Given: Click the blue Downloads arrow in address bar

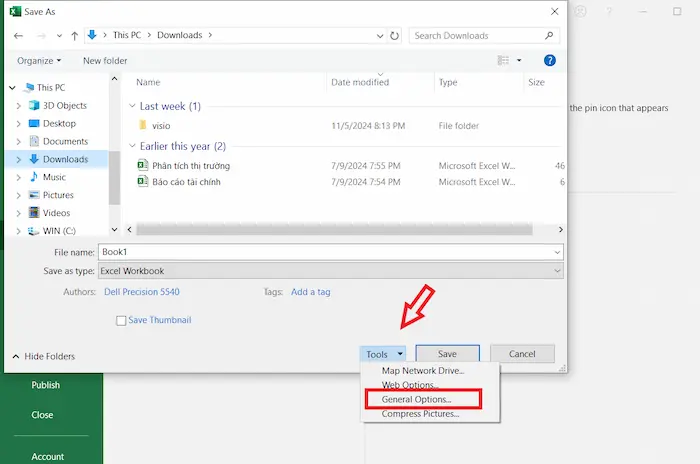Looking at the screenshot, I should pos(92,35).
